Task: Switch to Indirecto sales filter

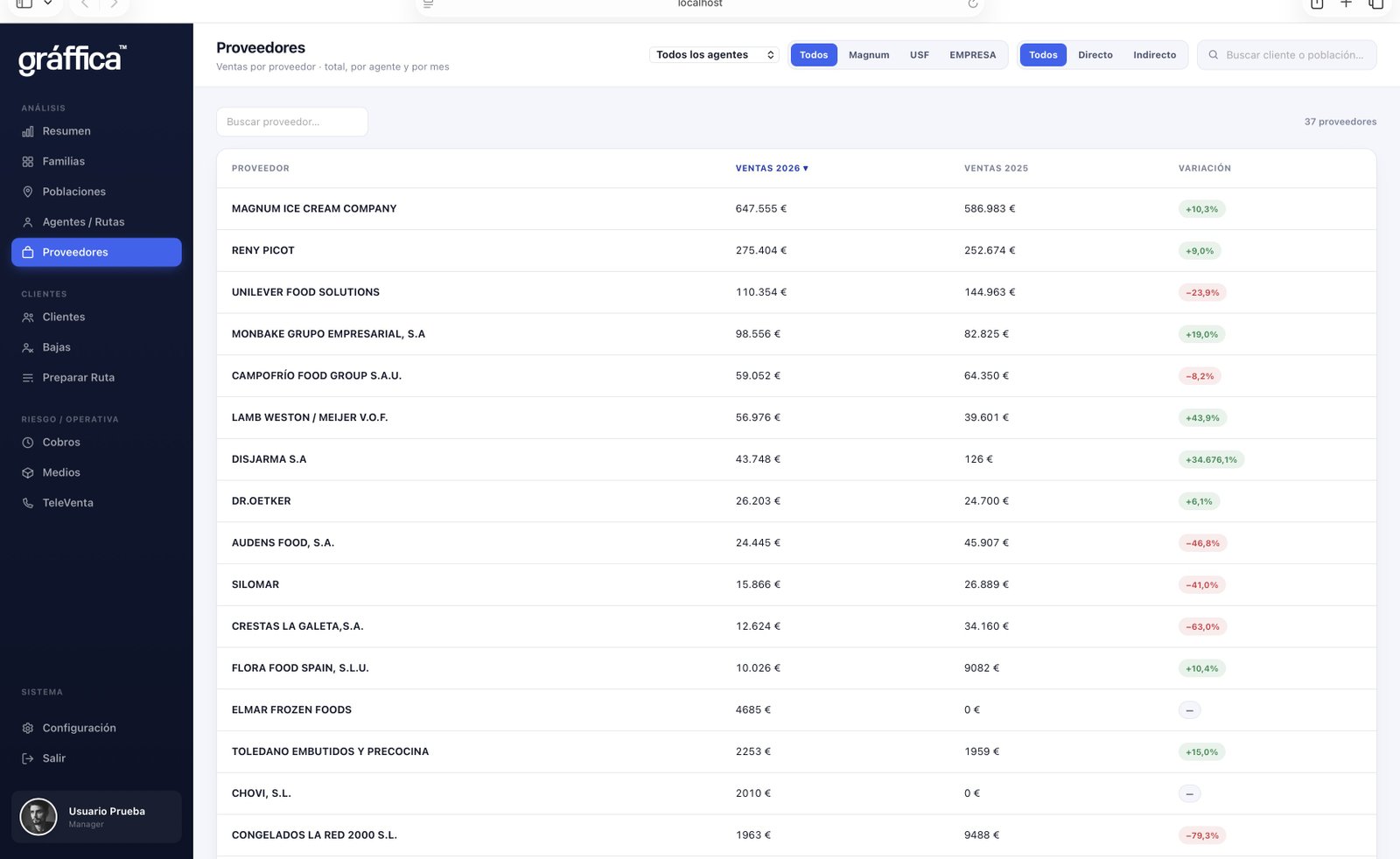Action: click(1155, 55)
